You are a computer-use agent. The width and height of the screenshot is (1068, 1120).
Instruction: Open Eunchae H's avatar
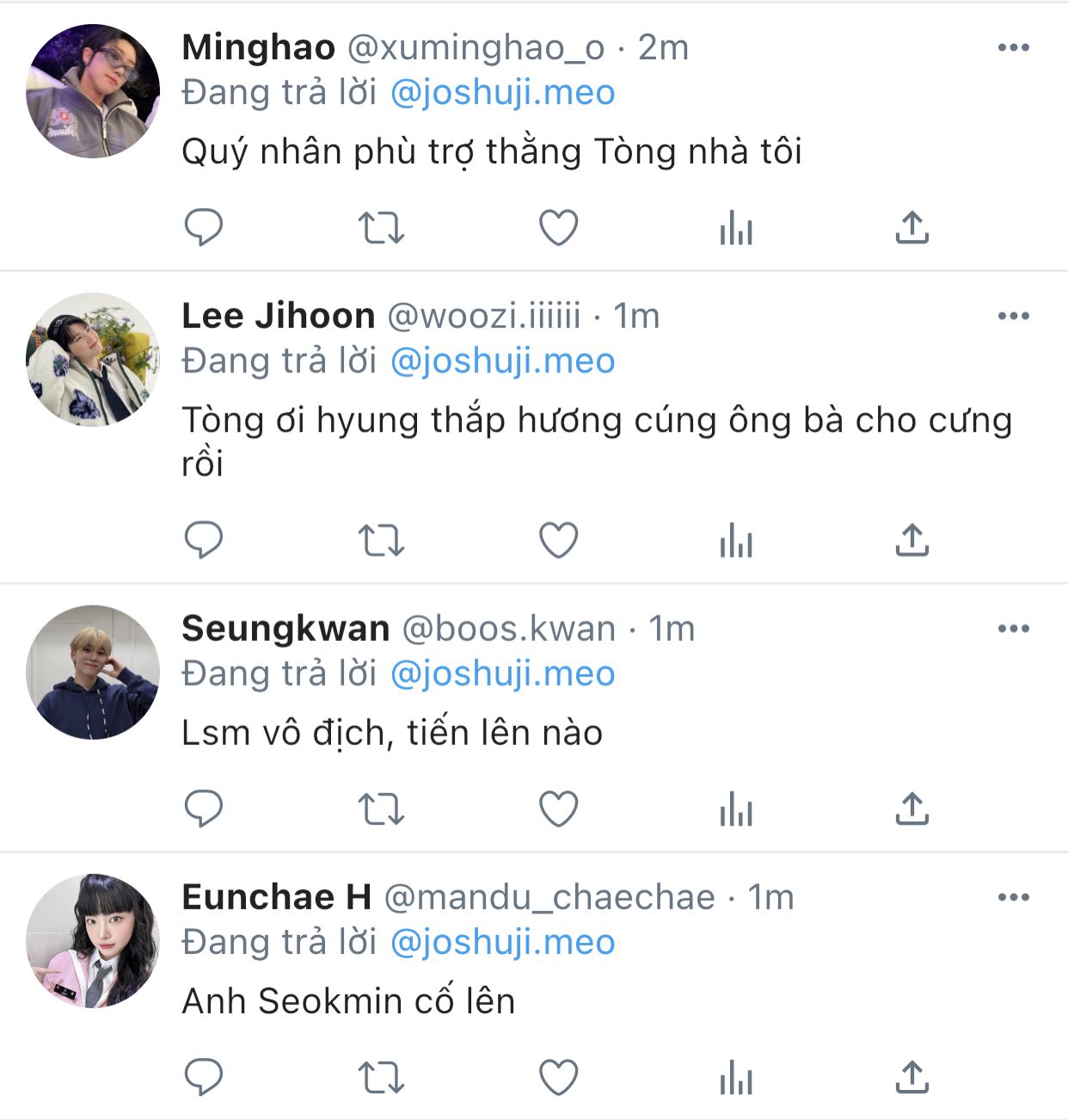(x=93, y=940)
